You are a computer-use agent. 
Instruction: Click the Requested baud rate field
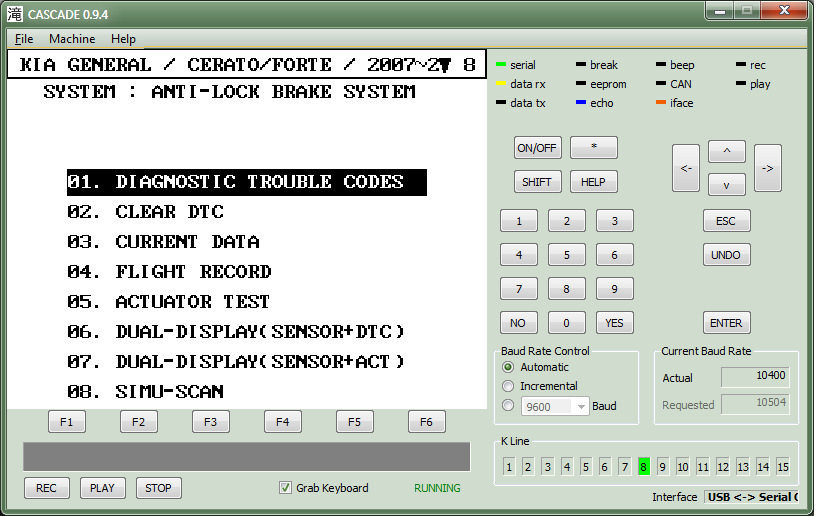[755, 403]
